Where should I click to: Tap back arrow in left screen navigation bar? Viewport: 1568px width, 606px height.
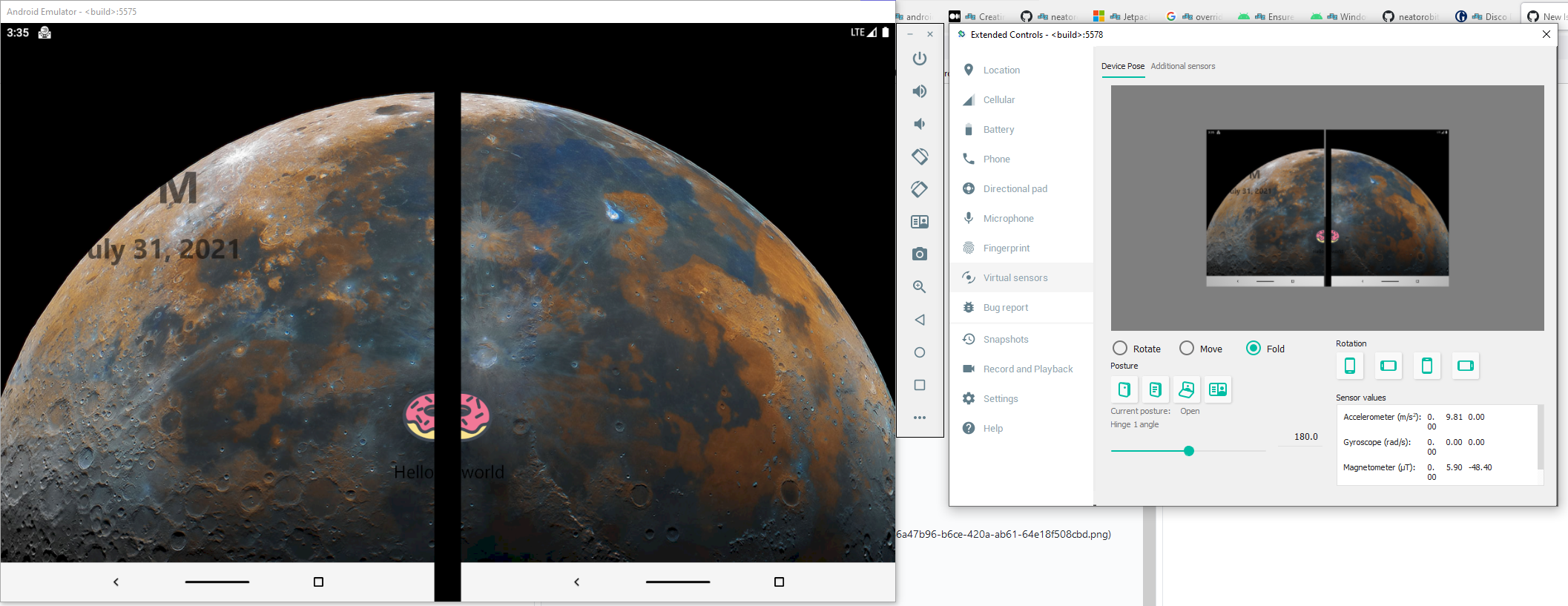(x=116, y=582)
